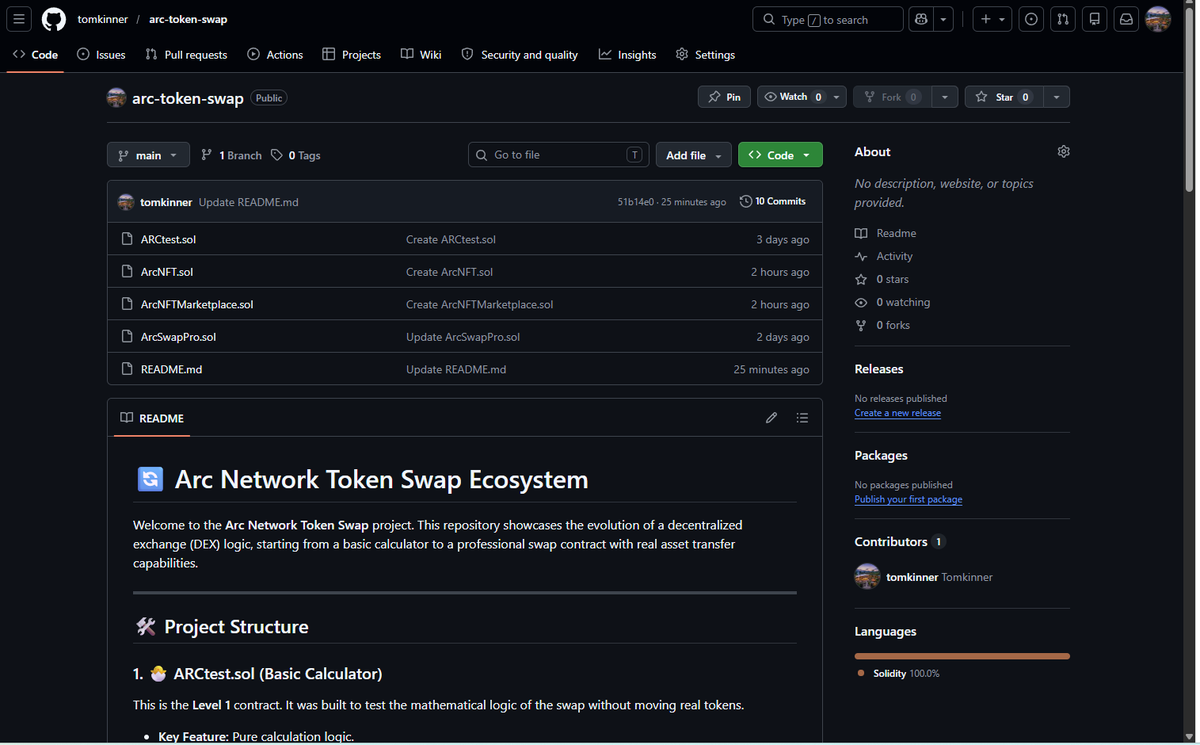The height and width of the screenshot is (745, 1200).
Task: Open the 1 Branch link
Action: 231,155
